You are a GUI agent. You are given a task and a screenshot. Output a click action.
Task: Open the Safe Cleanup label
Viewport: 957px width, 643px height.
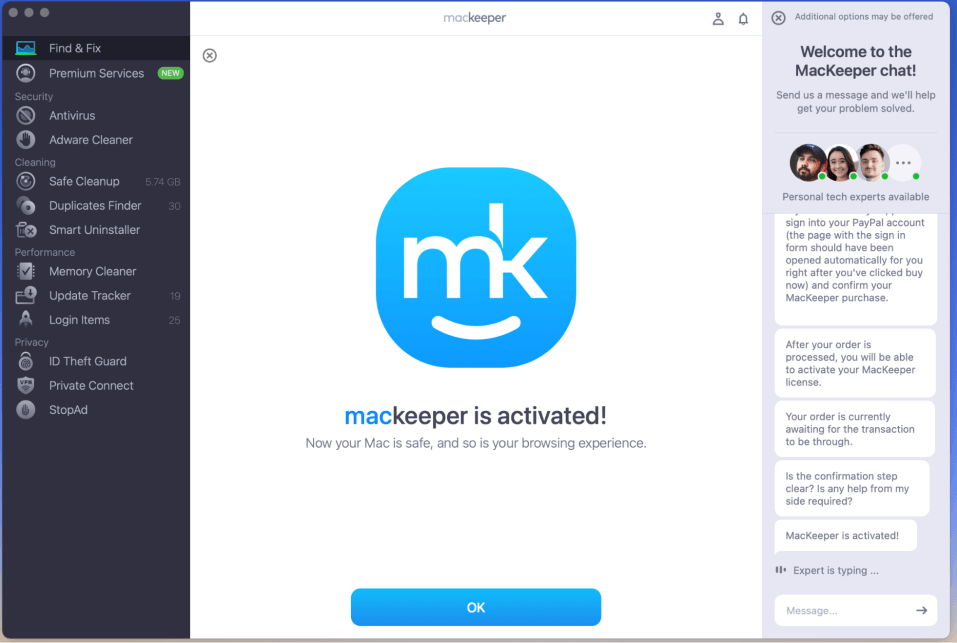click(x=84, y=181)
